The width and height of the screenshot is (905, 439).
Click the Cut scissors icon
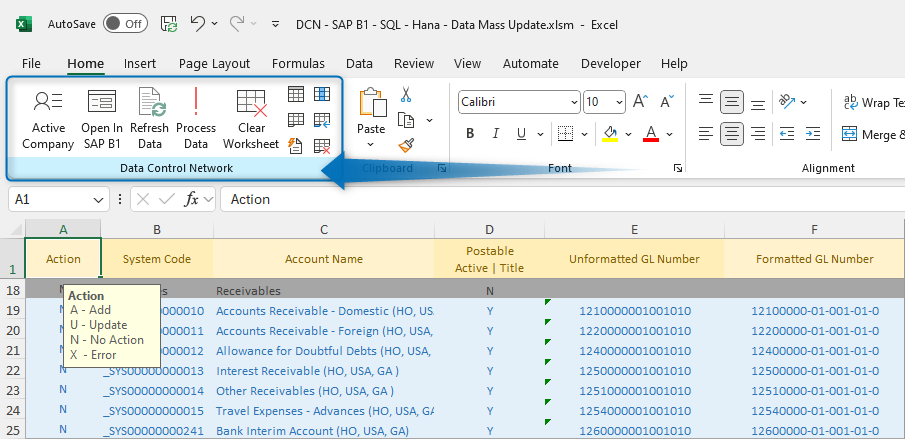[406, 95]
